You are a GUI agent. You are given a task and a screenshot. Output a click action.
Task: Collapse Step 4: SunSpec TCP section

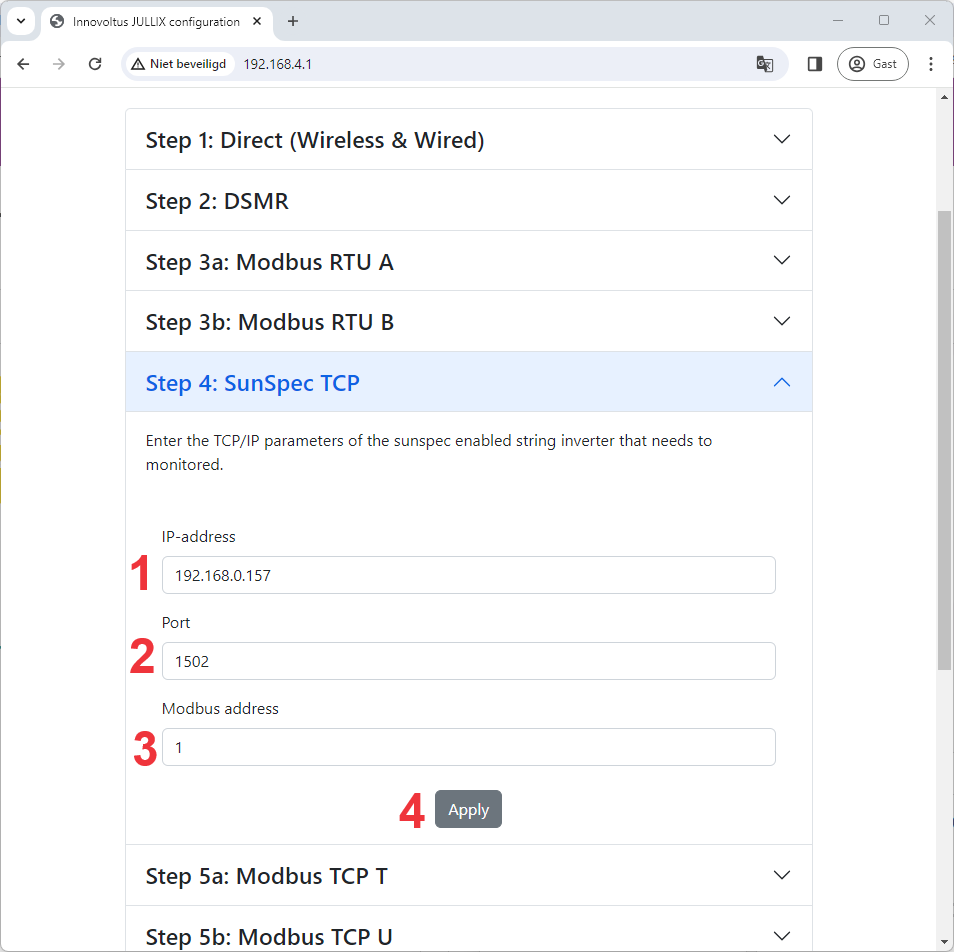468,383
